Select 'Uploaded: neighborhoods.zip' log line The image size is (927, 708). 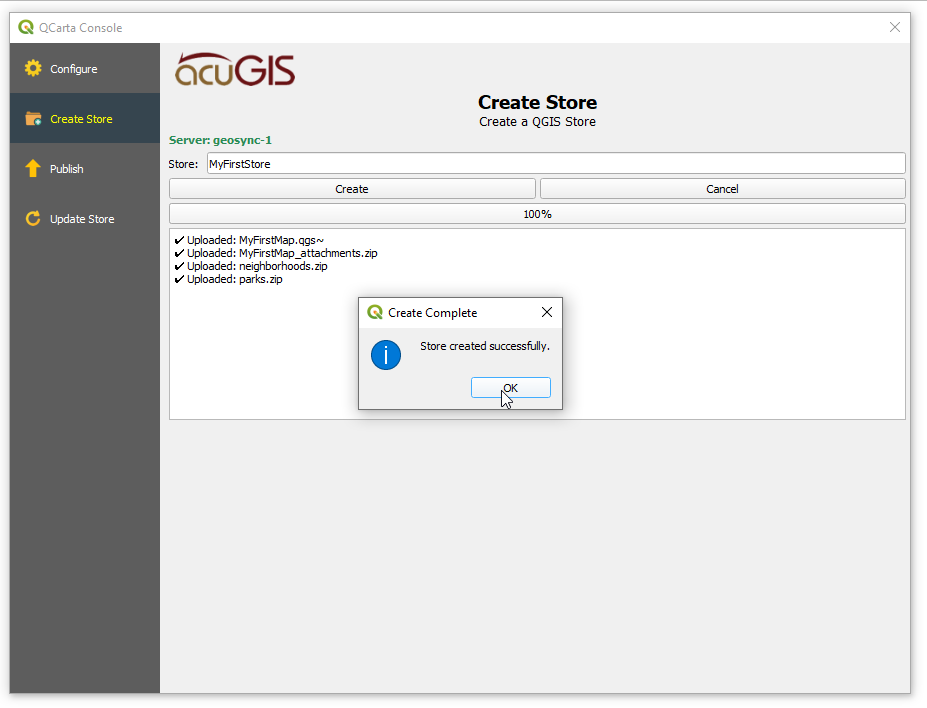click(251, 266)
